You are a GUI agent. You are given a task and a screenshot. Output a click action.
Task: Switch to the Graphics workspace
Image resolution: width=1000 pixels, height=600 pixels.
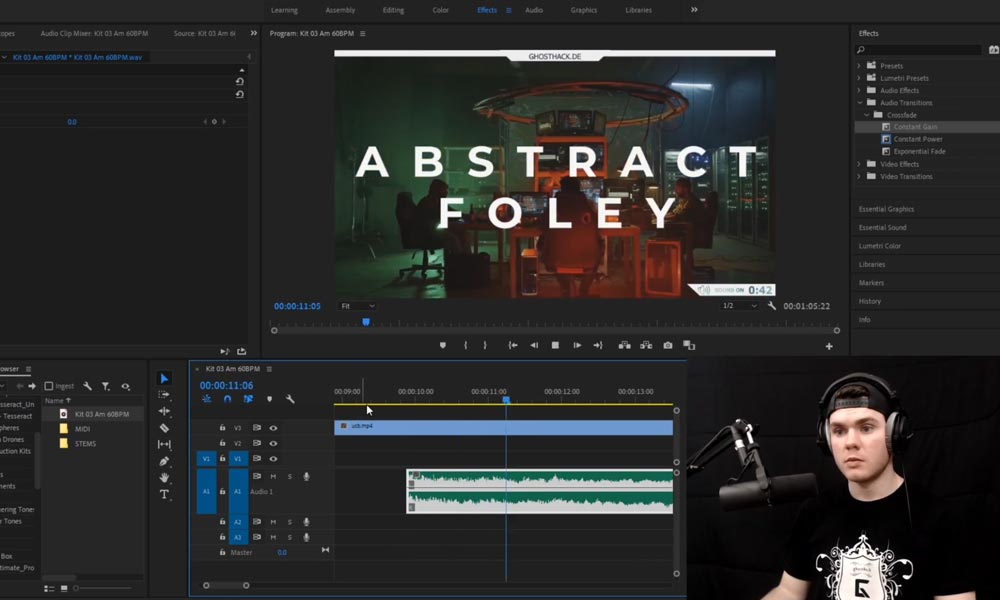point(584,10)
